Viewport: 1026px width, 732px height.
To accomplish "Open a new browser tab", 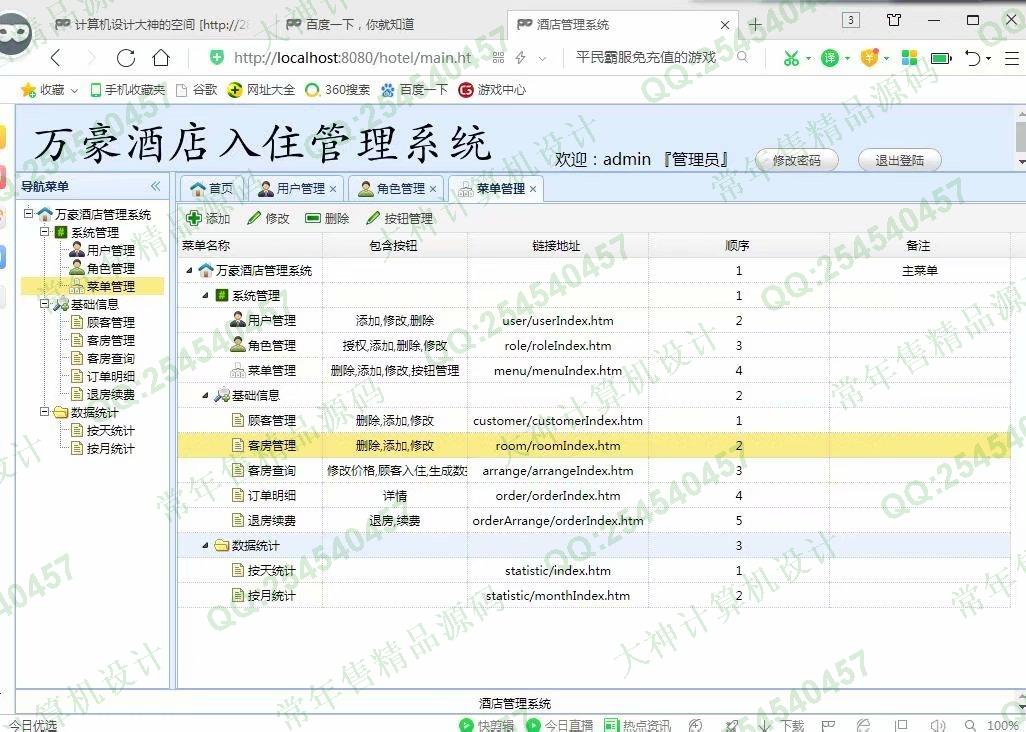I will [x=755, y=25].
